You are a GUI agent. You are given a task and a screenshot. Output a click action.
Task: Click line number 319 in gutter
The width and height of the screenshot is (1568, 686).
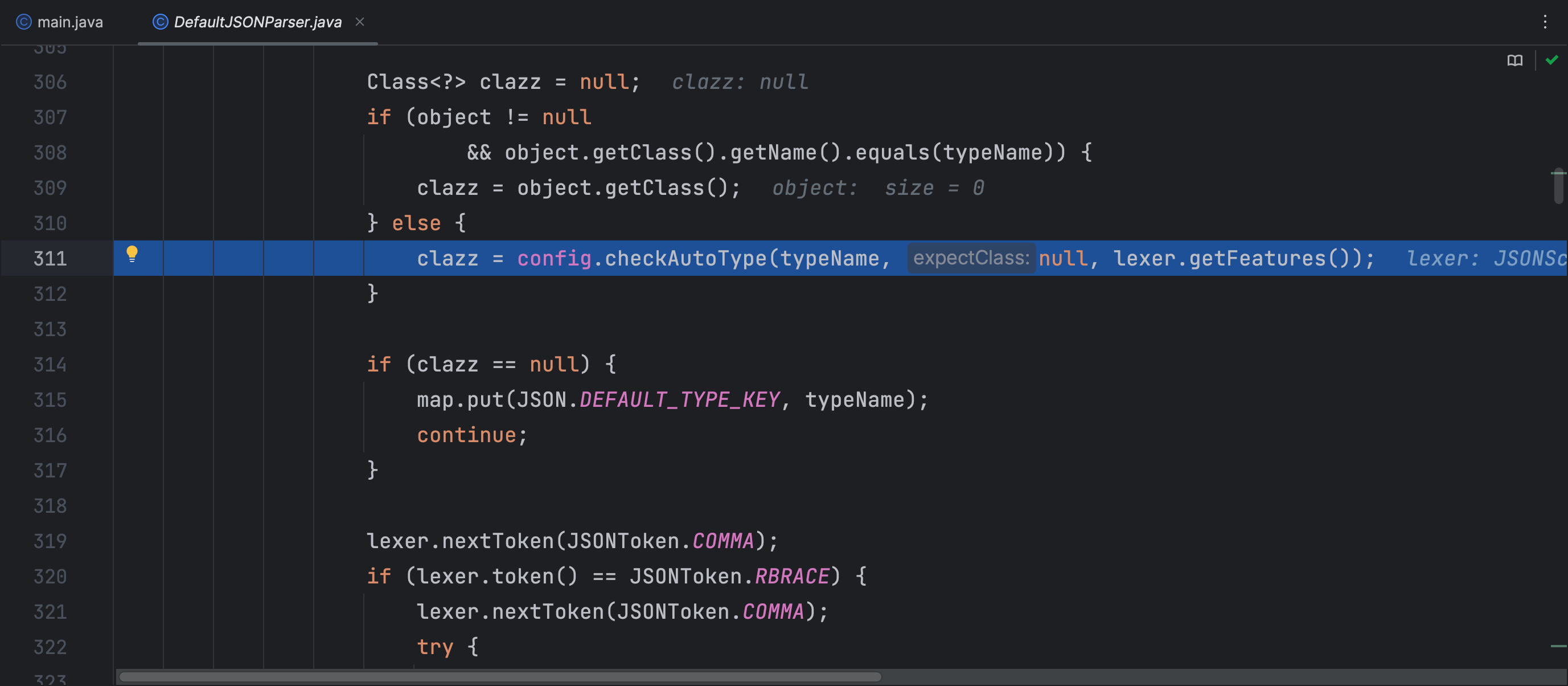coord(50,541)
